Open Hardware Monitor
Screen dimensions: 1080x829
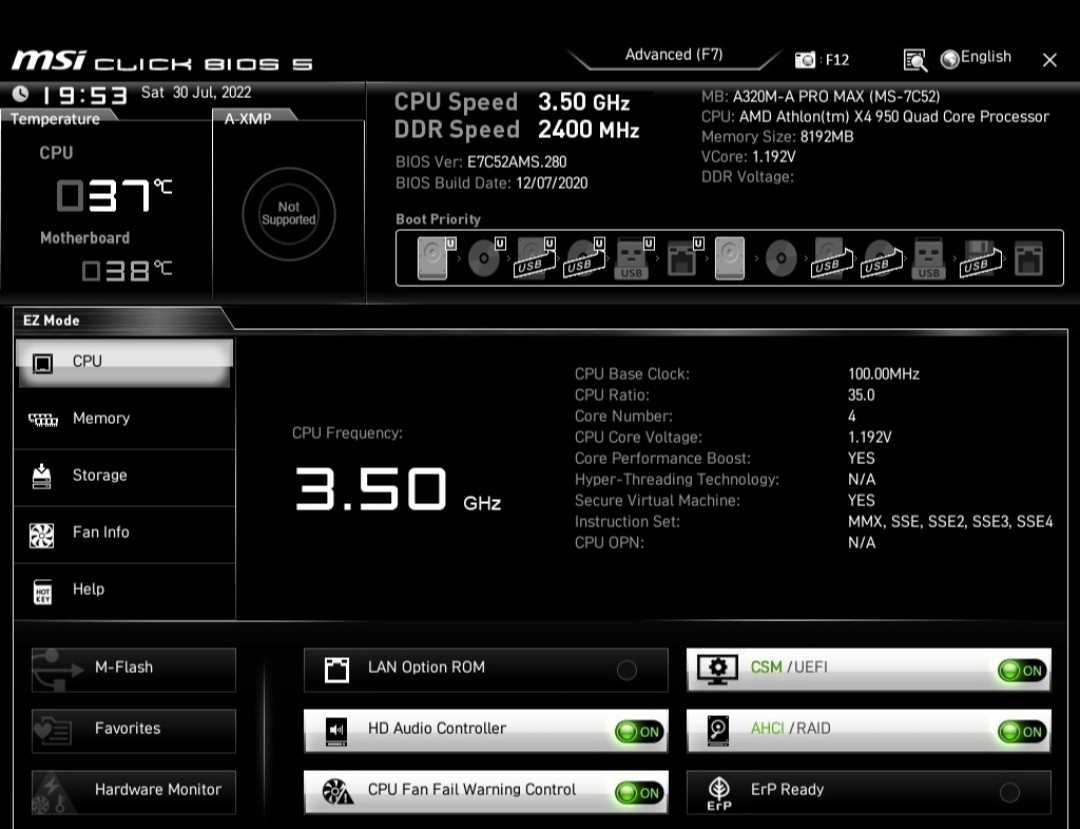[134, 792]
